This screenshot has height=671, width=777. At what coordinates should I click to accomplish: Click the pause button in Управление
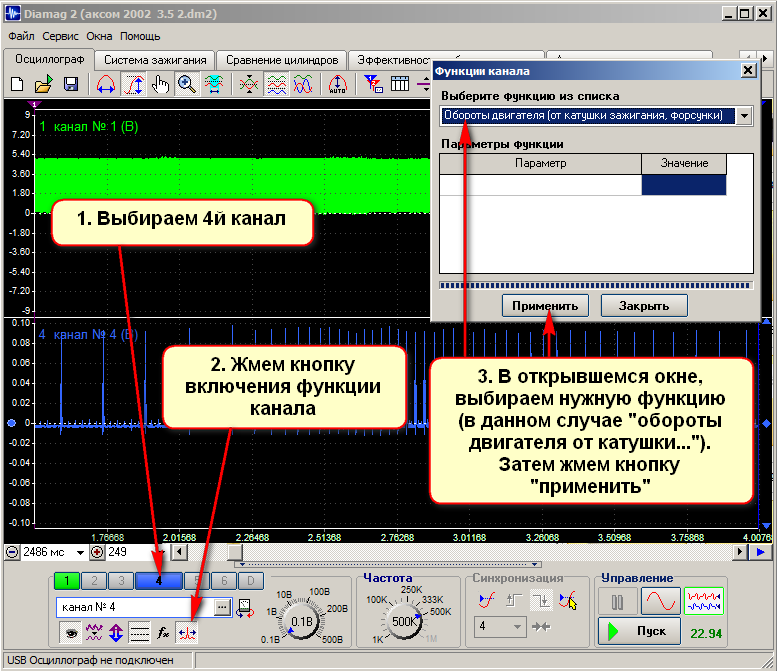tap(617, 602)
